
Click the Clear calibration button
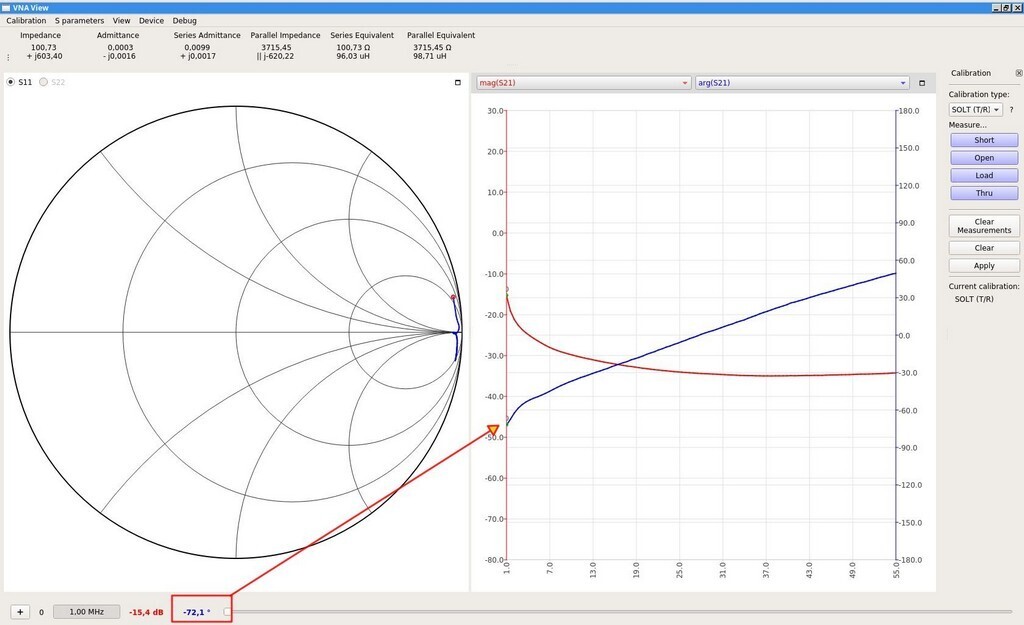984,248
